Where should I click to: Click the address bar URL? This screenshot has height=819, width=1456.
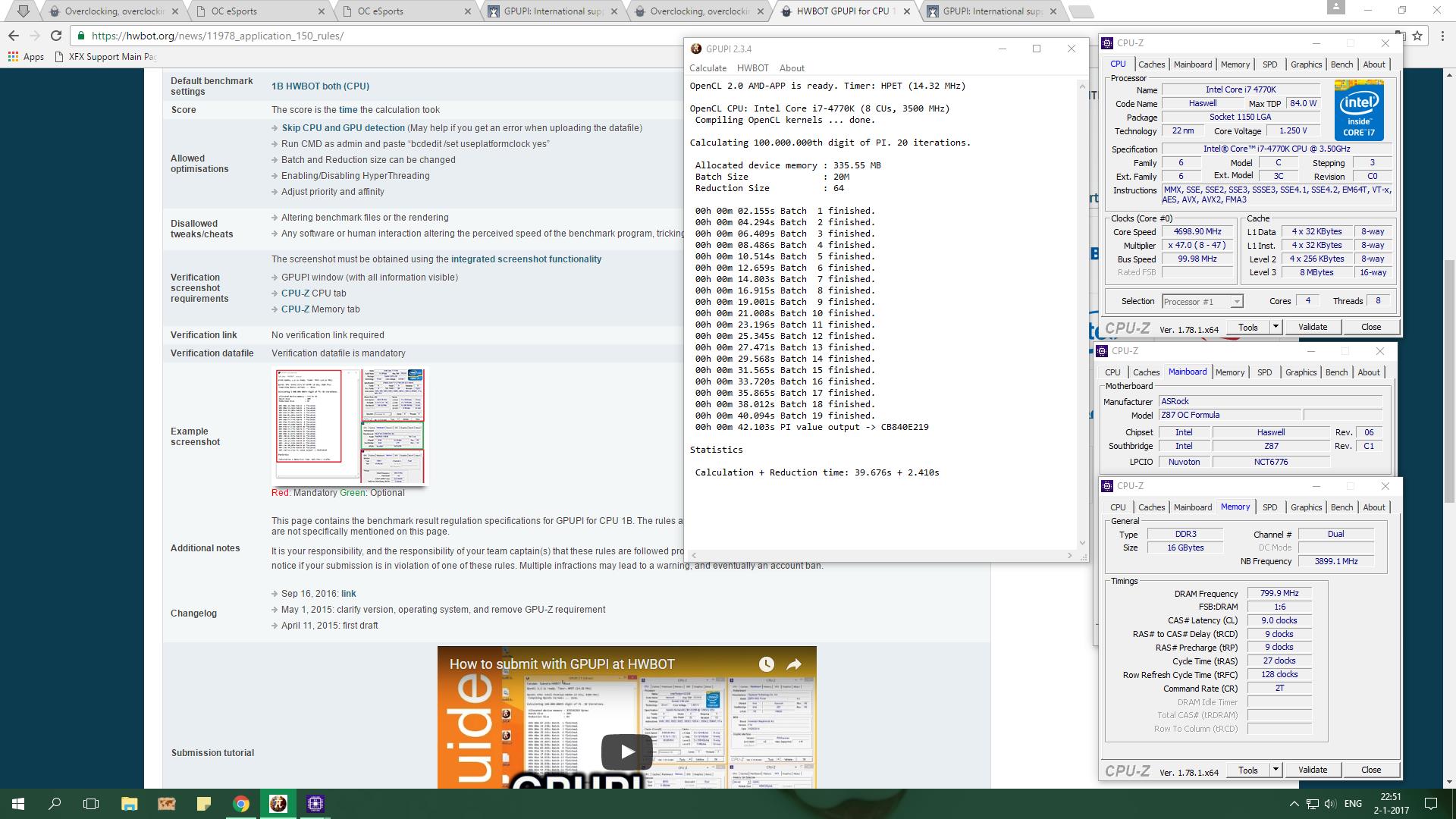217,36
